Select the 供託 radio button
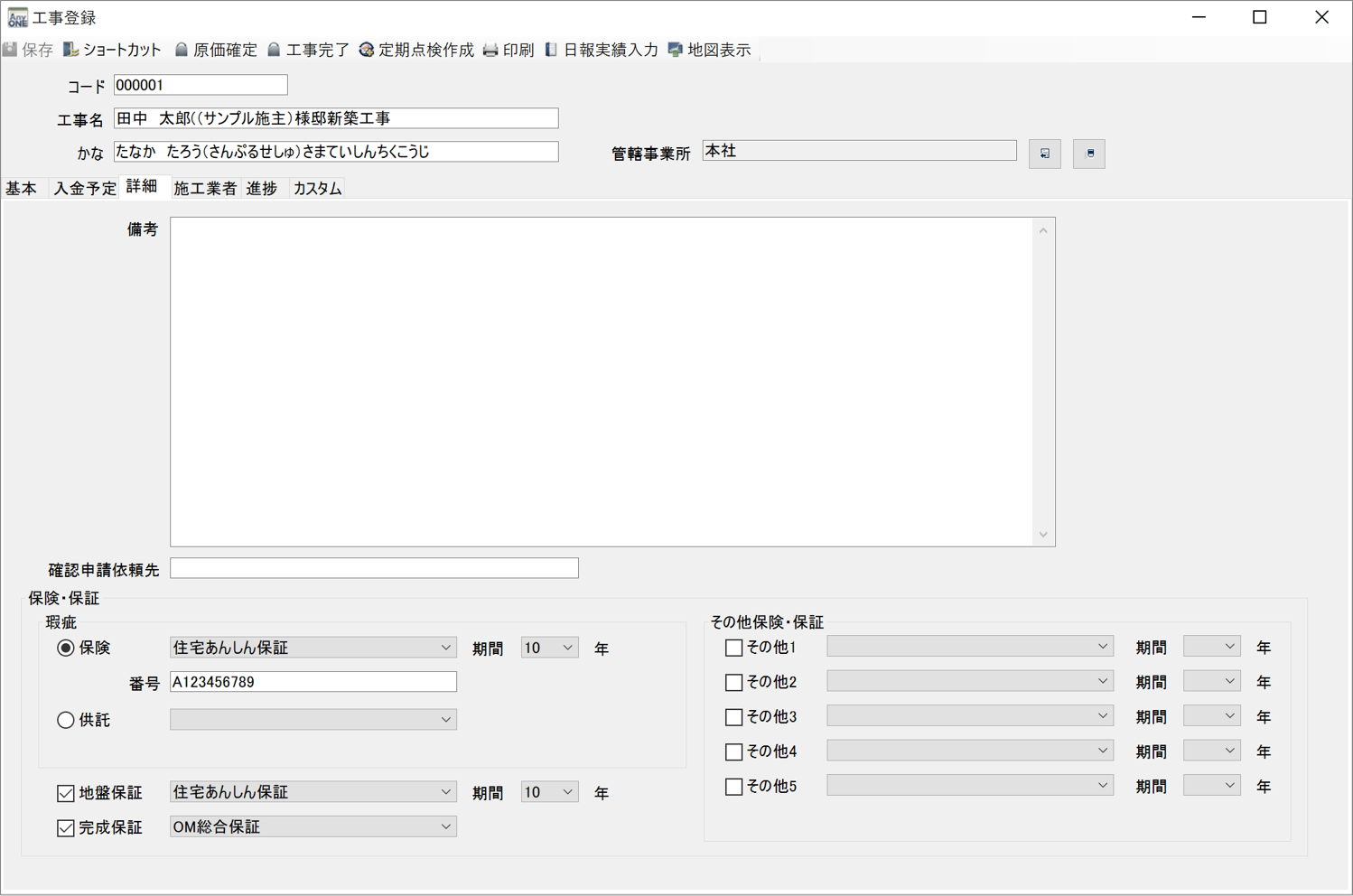The height and width of the screenshot is (896, 1353). point(65,720)
